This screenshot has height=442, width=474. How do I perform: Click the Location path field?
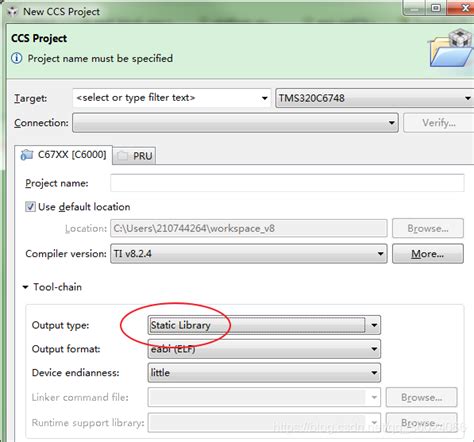pos(249,228)
